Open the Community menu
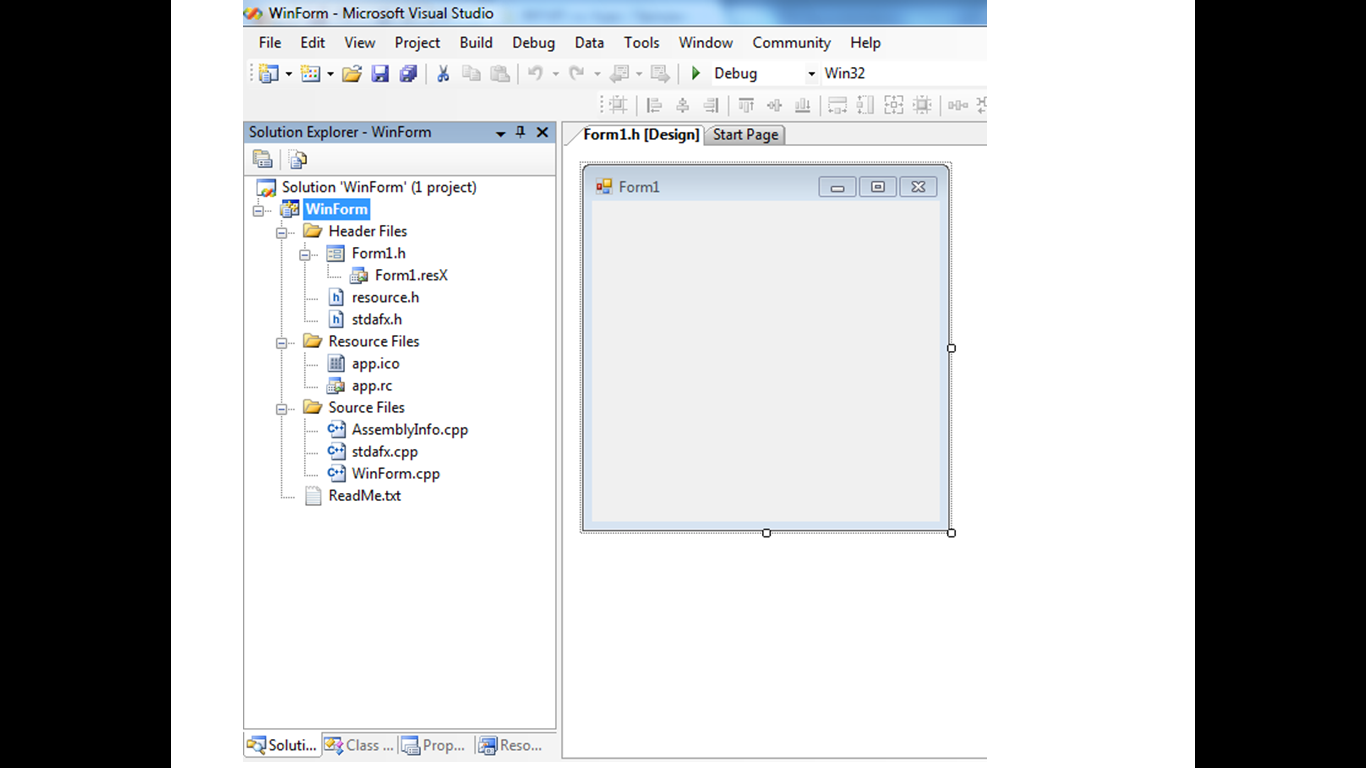 pos(792,43)
